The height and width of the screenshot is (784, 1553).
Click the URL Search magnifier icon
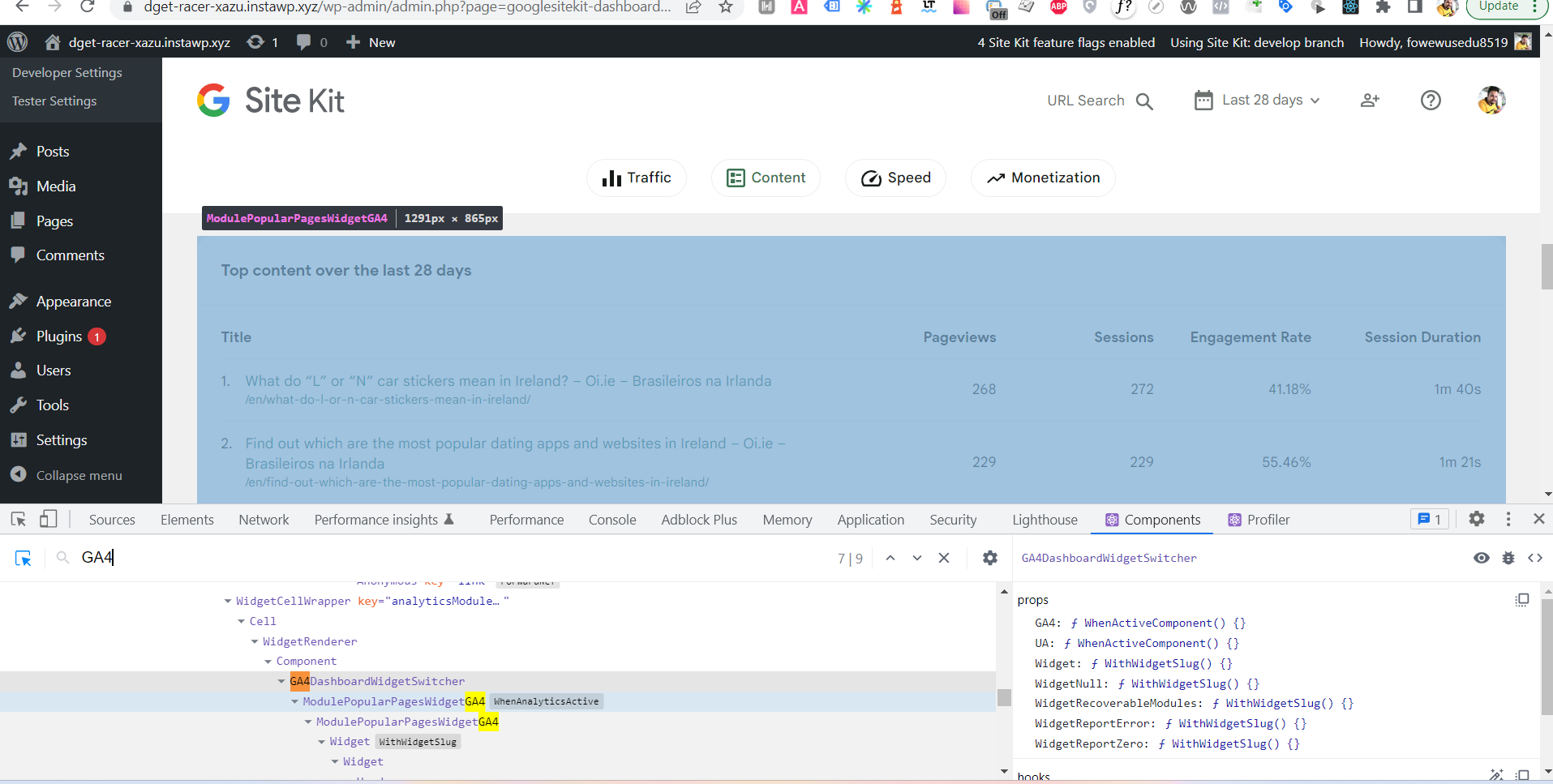(1144, 101)
